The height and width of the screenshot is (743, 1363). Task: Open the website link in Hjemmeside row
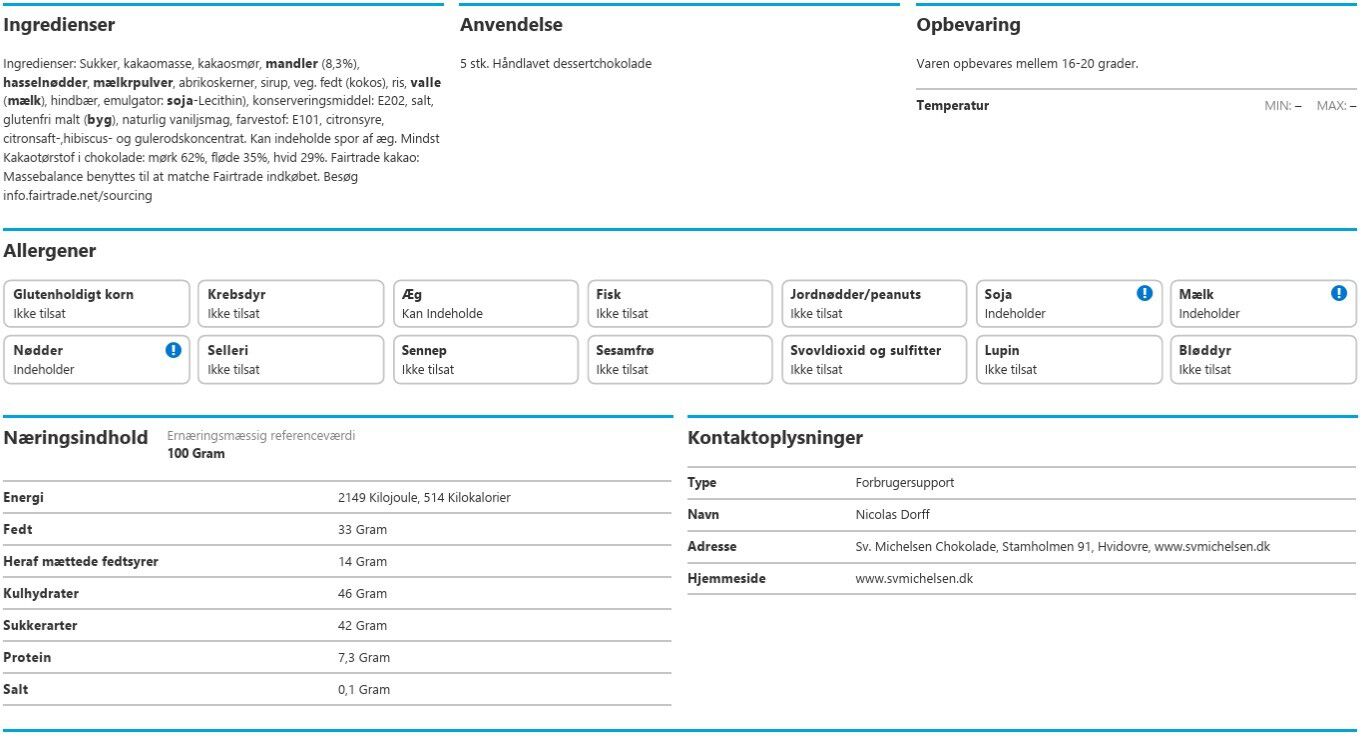(x=914, y=579)
